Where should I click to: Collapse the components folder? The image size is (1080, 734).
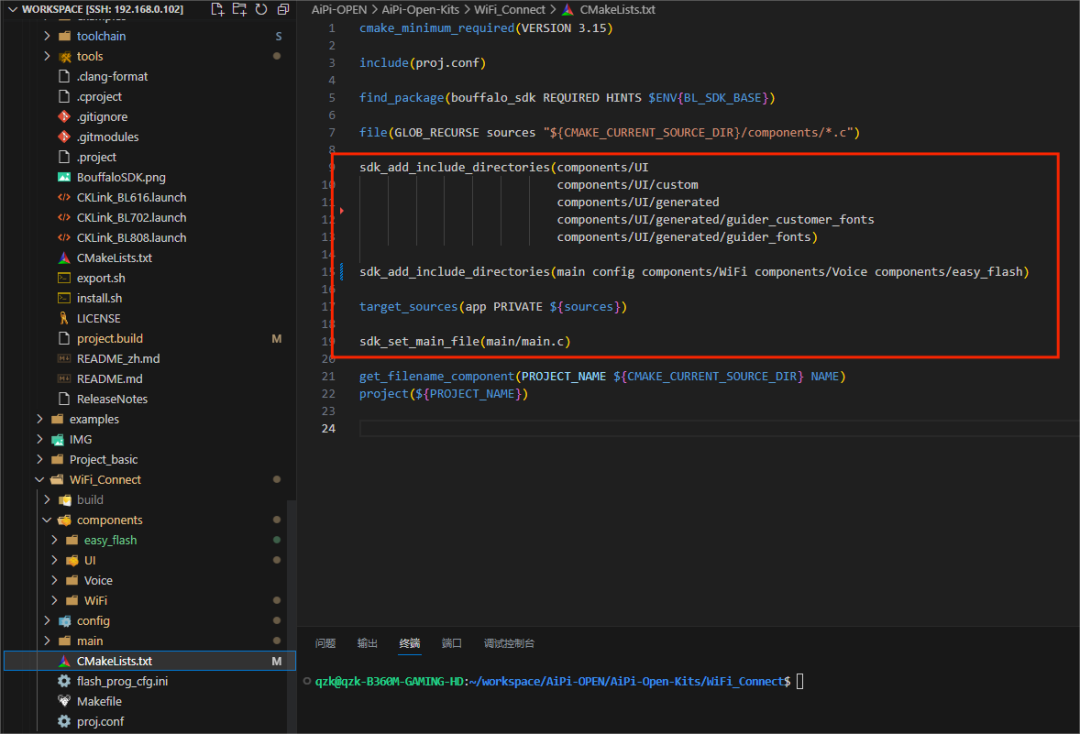[x=109, y=520]
